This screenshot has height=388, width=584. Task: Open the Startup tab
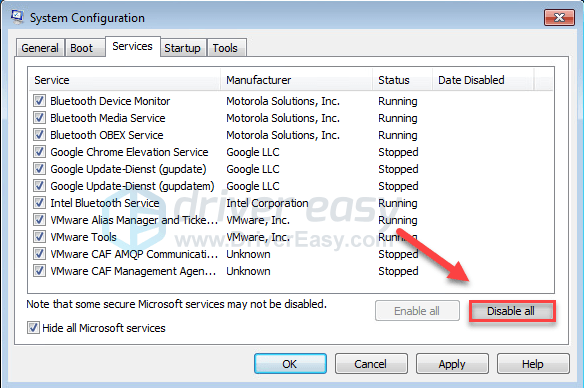coord(182,48)
